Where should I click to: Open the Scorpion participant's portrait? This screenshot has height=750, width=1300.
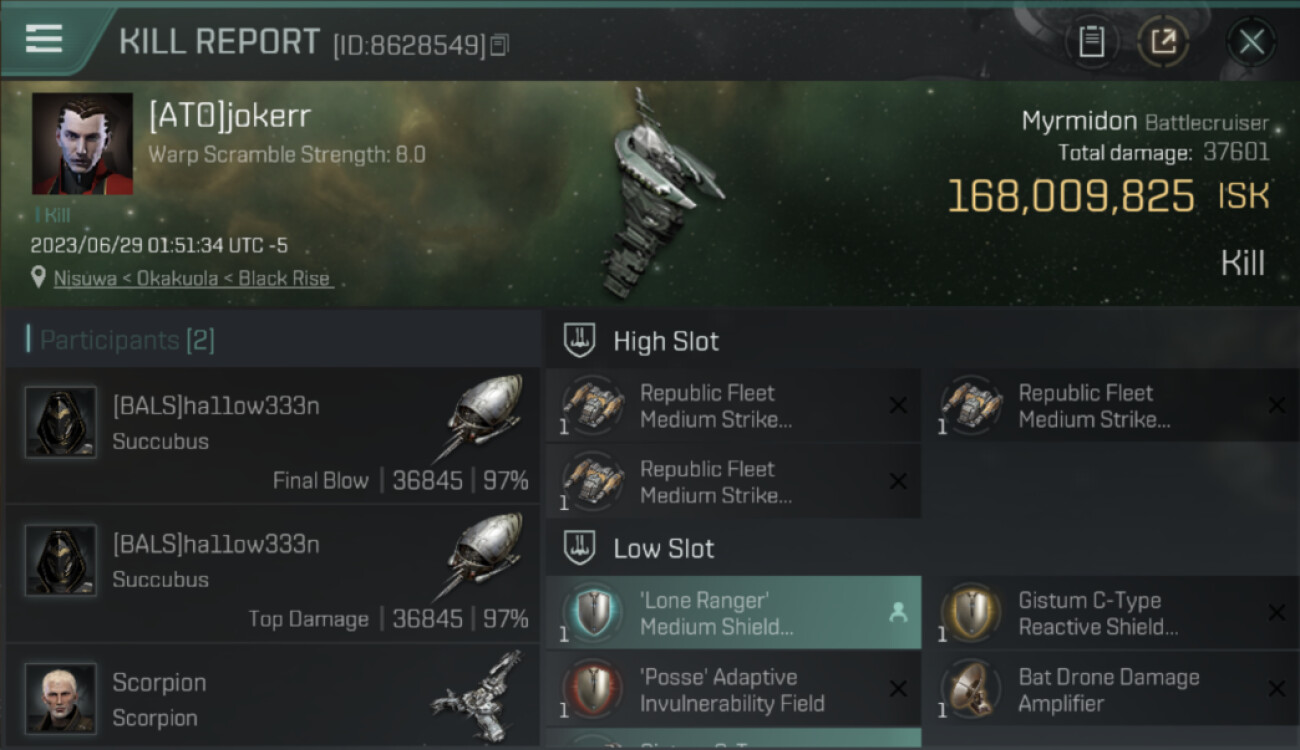(x=61, y=698)
